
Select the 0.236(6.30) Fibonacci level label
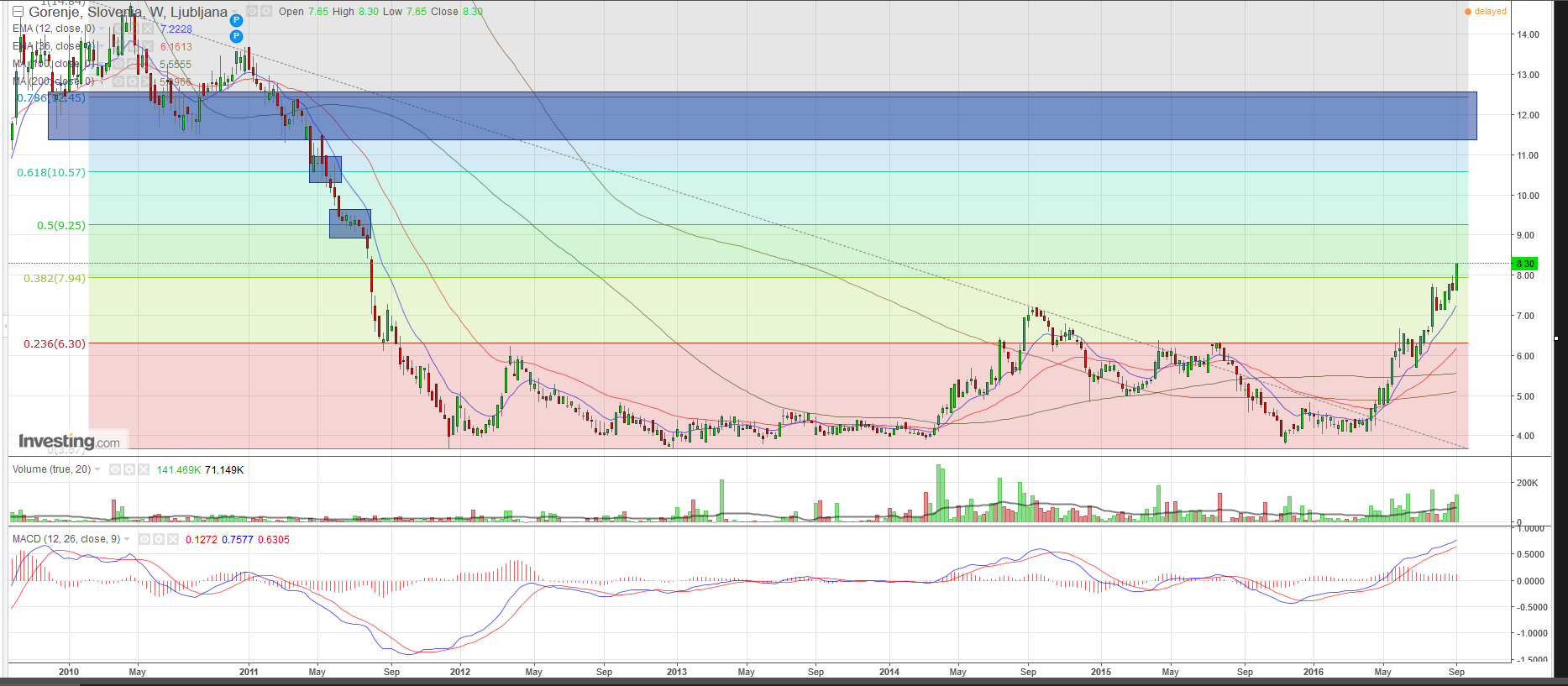pyautogui.click(x=55, y=343)
